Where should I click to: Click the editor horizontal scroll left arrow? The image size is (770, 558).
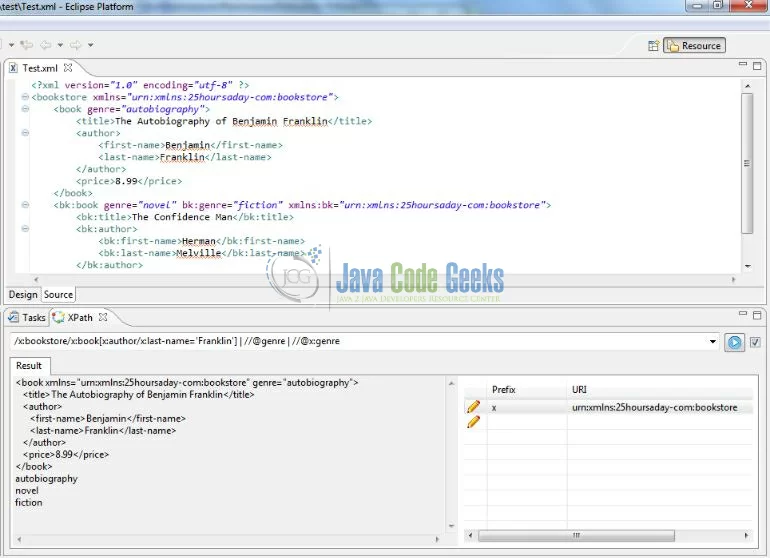point(36,279)
